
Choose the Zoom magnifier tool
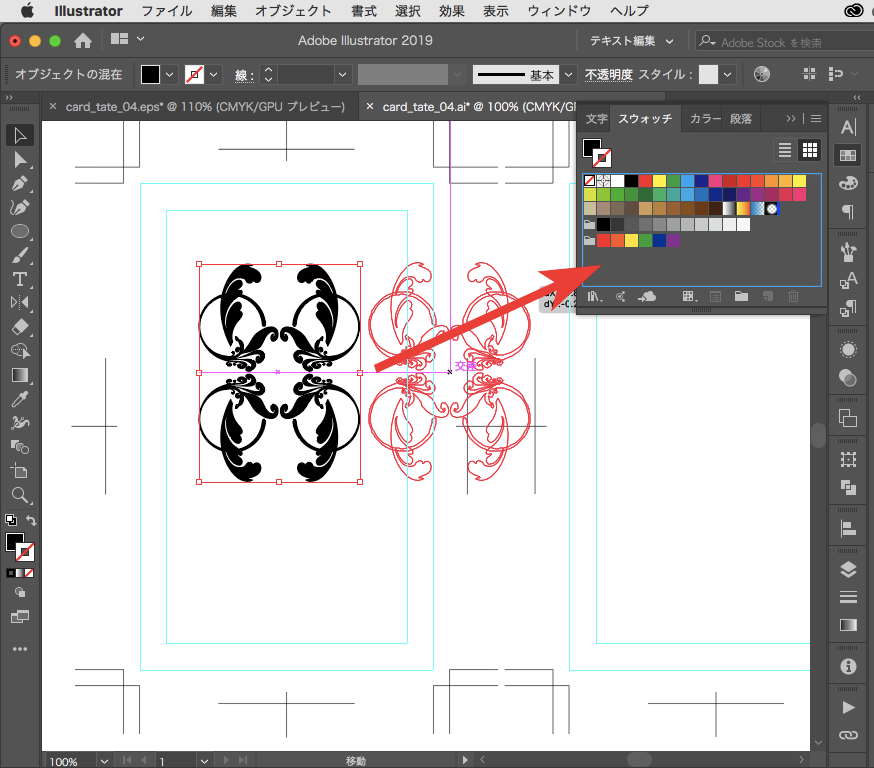coord(19,495)
